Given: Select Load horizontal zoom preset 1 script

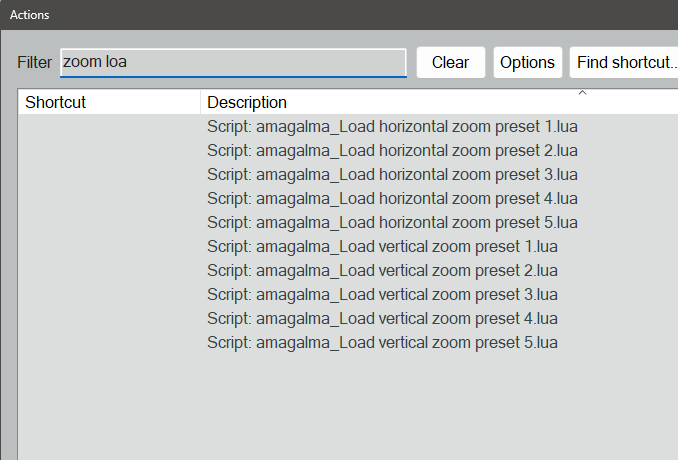Looking at the screenshot, I should (392, 127).
